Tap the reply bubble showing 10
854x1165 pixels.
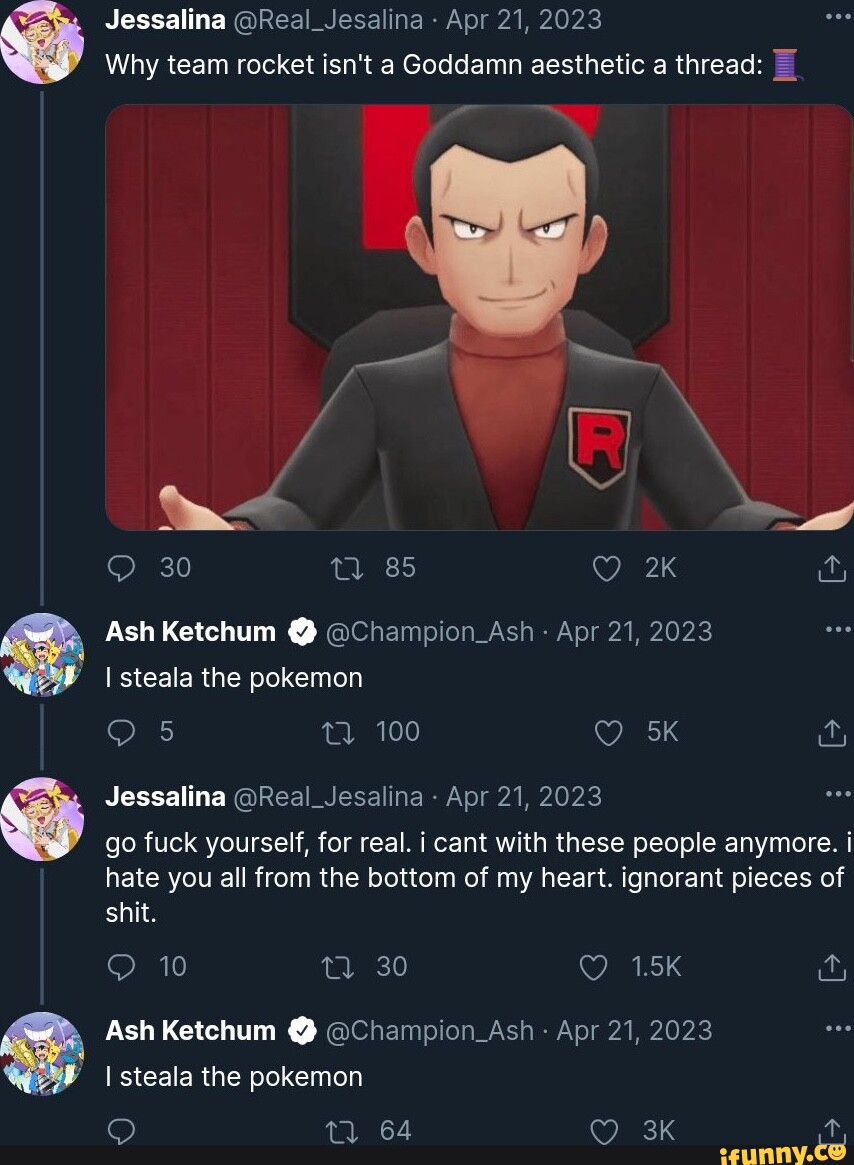pyautogui.click(x=121, y=967)
